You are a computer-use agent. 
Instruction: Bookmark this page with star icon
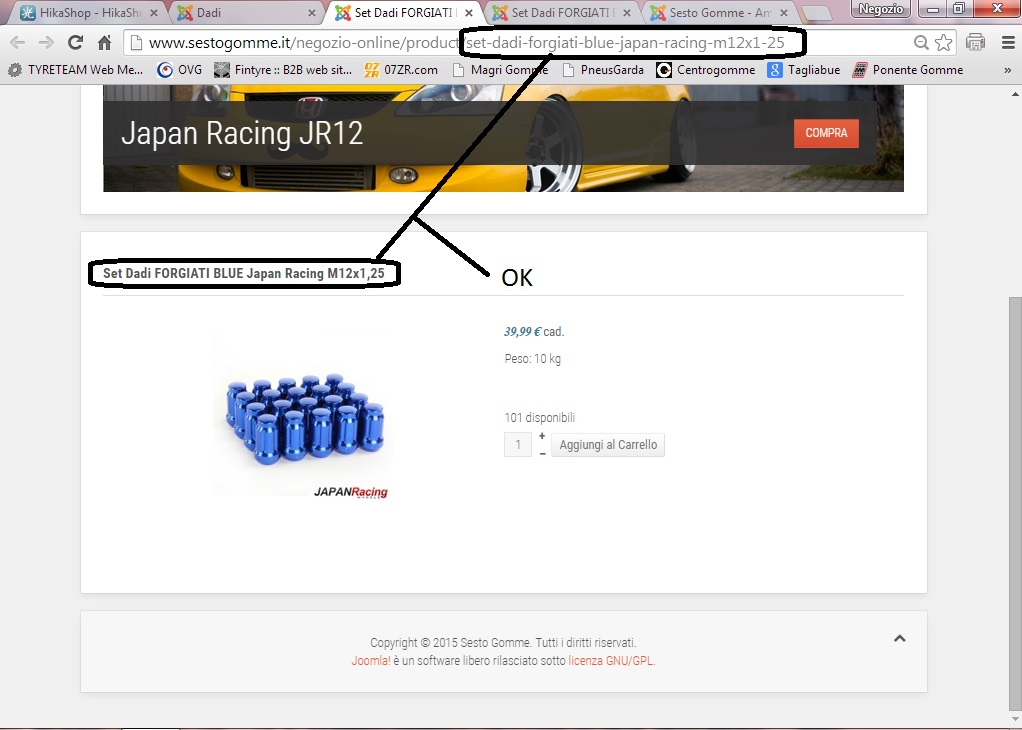click(943, 43)
